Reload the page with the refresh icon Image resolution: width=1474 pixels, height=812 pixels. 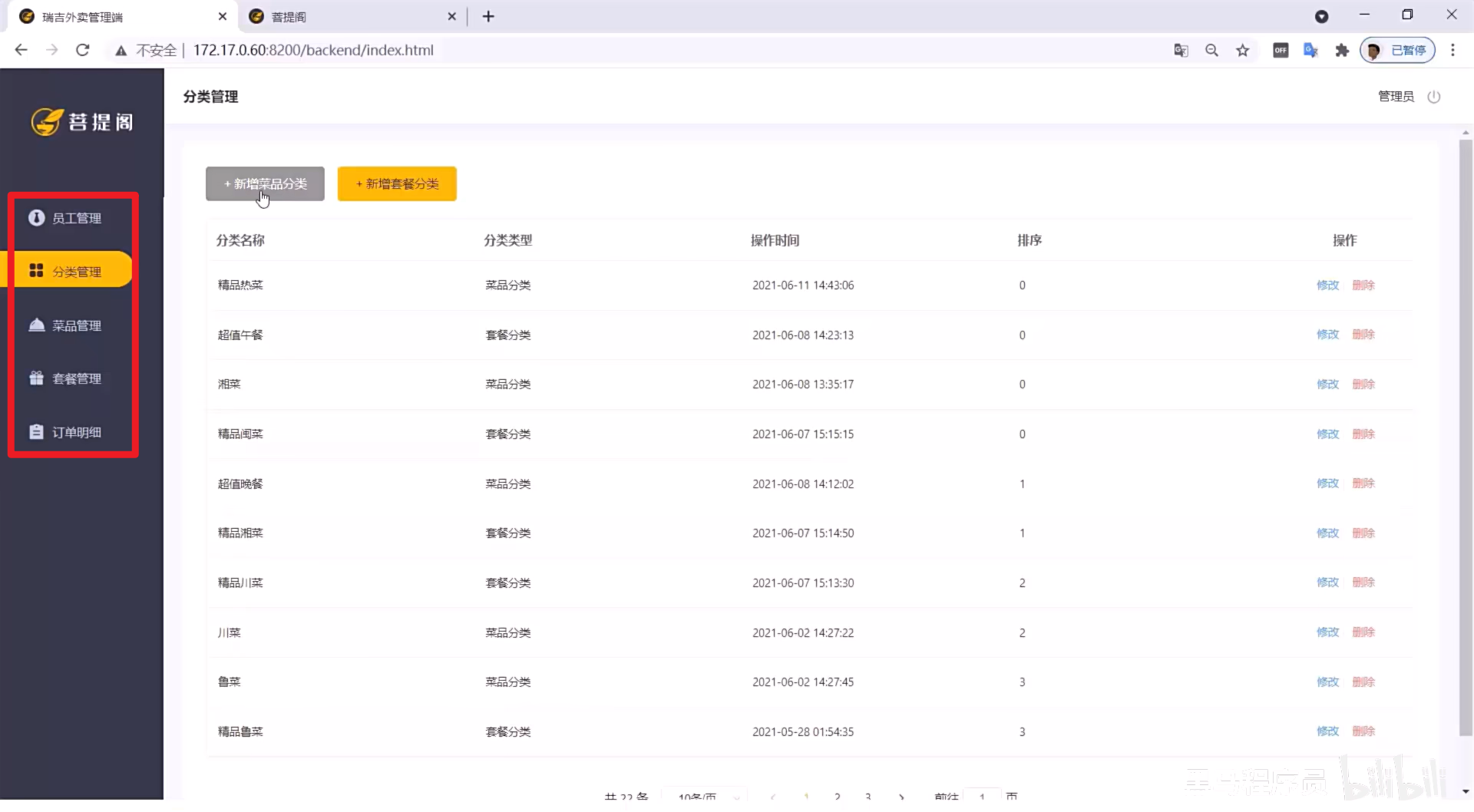[x=83, y=50]
